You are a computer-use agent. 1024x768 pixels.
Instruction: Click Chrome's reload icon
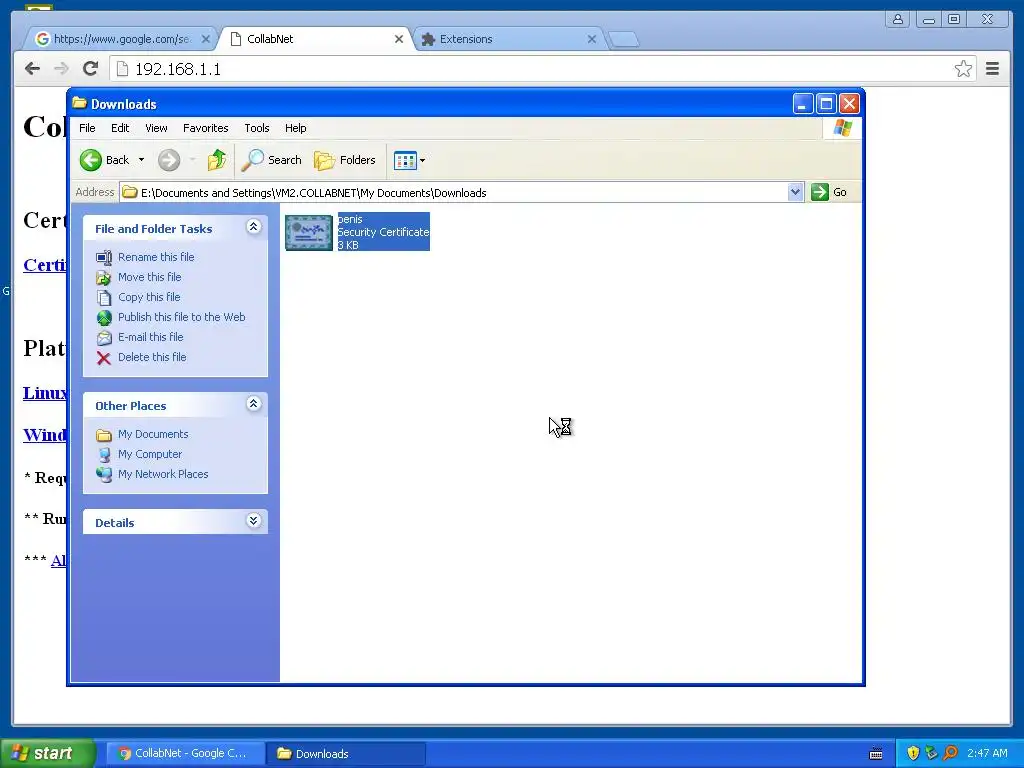(91, 69)
